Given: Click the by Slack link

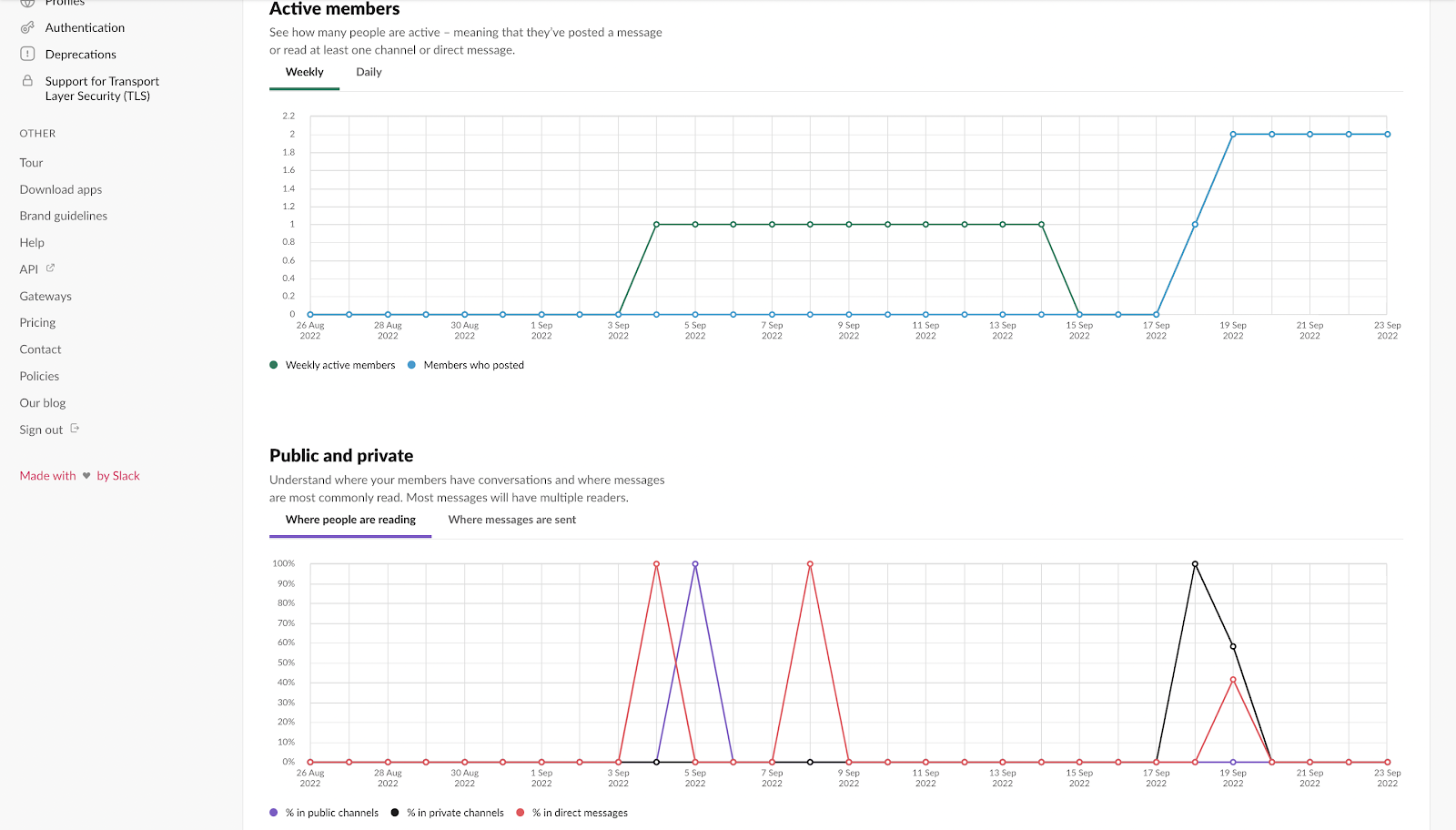Looking at the screenshot, I should pyautogui.click(x=118, y=476).
